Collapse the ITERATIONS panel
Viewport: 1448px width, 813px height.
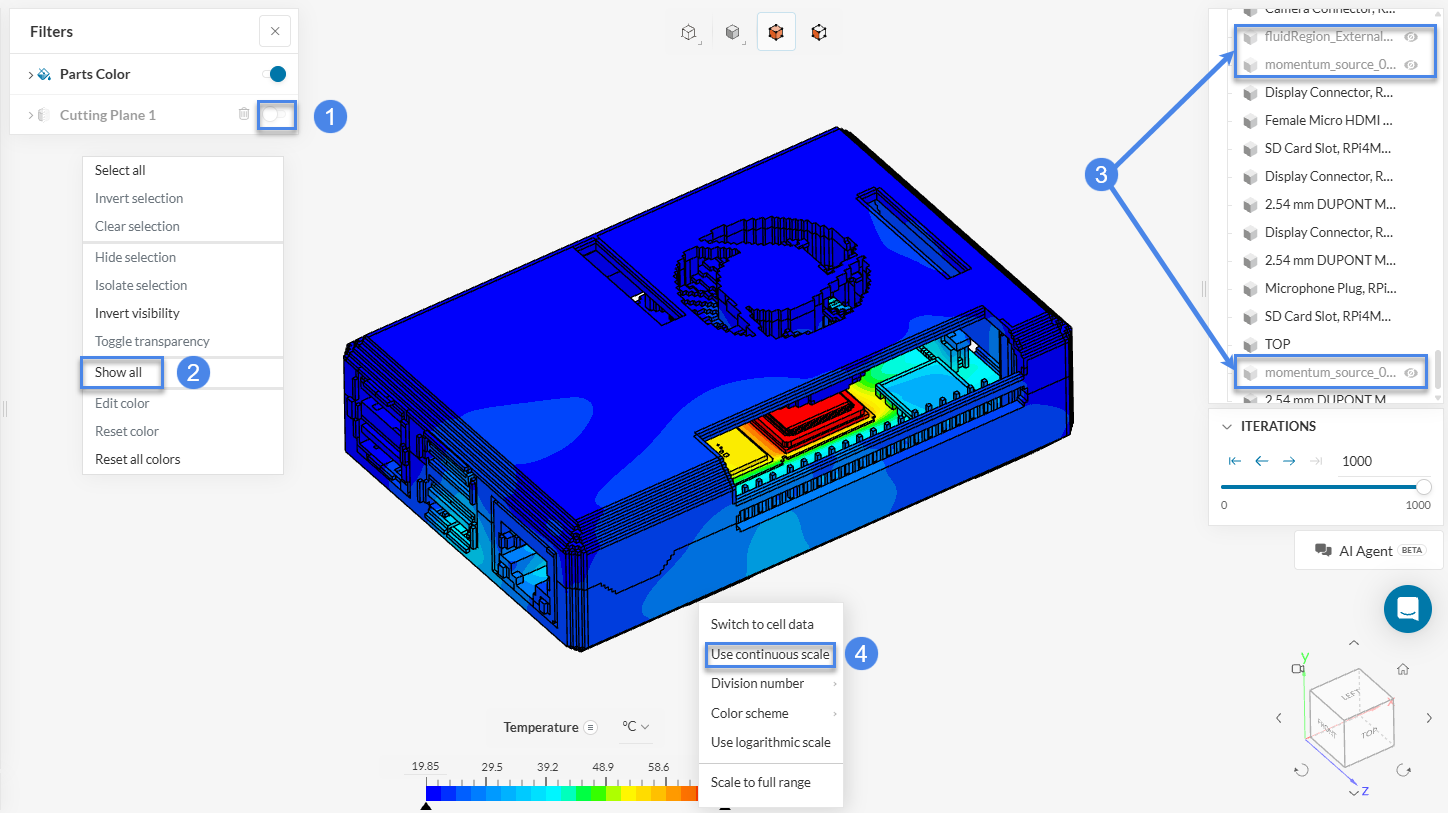pos(1227,426)
